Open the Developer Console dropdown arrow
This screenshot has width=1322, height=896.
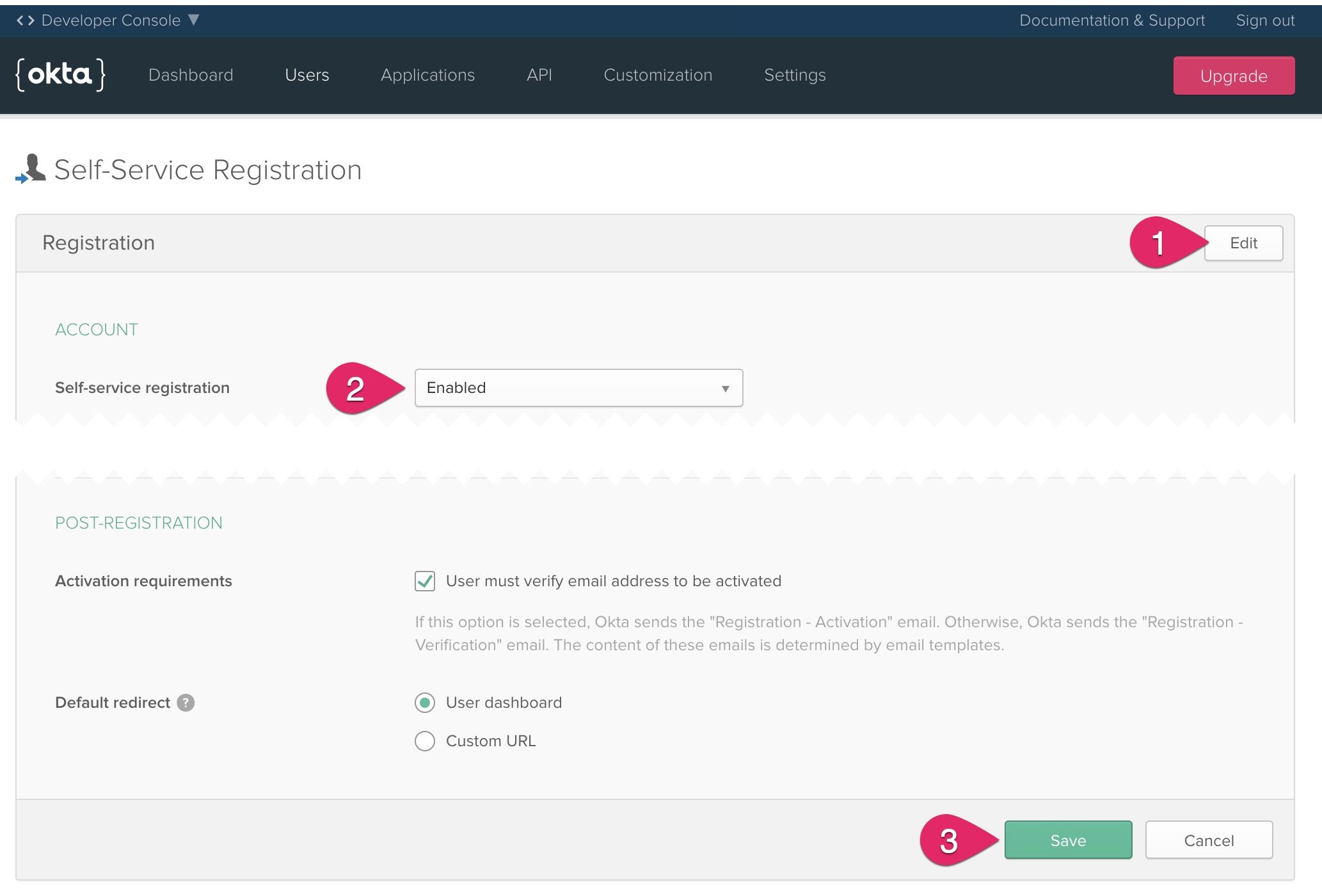tap(194, 20)
